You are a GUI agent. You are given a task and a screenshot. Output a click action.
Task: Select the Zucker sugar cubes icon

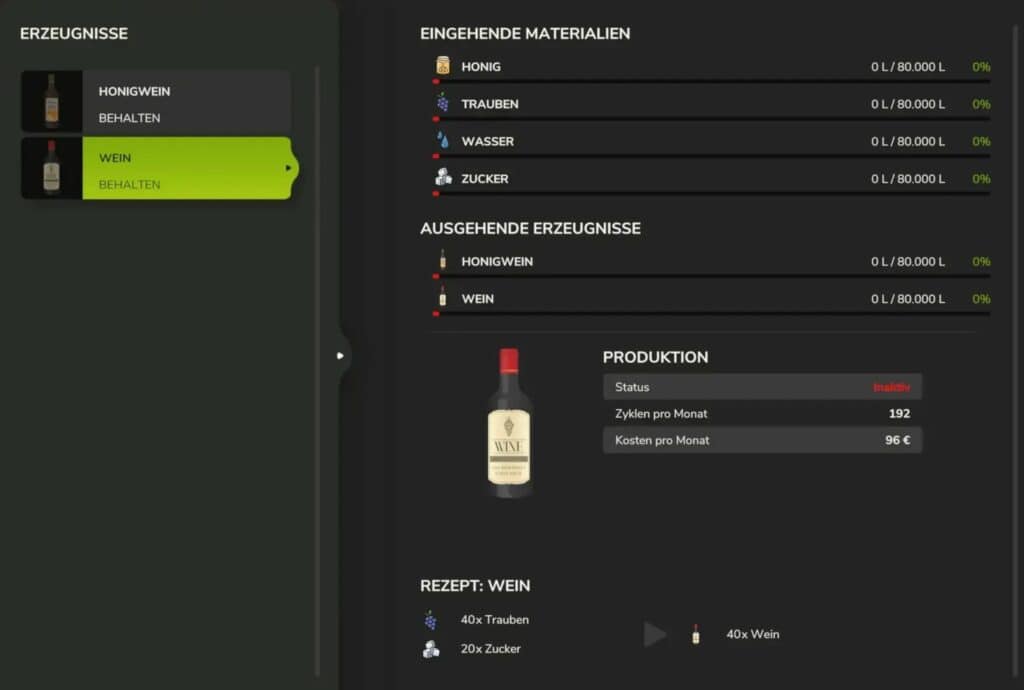(x=441, y=177)
